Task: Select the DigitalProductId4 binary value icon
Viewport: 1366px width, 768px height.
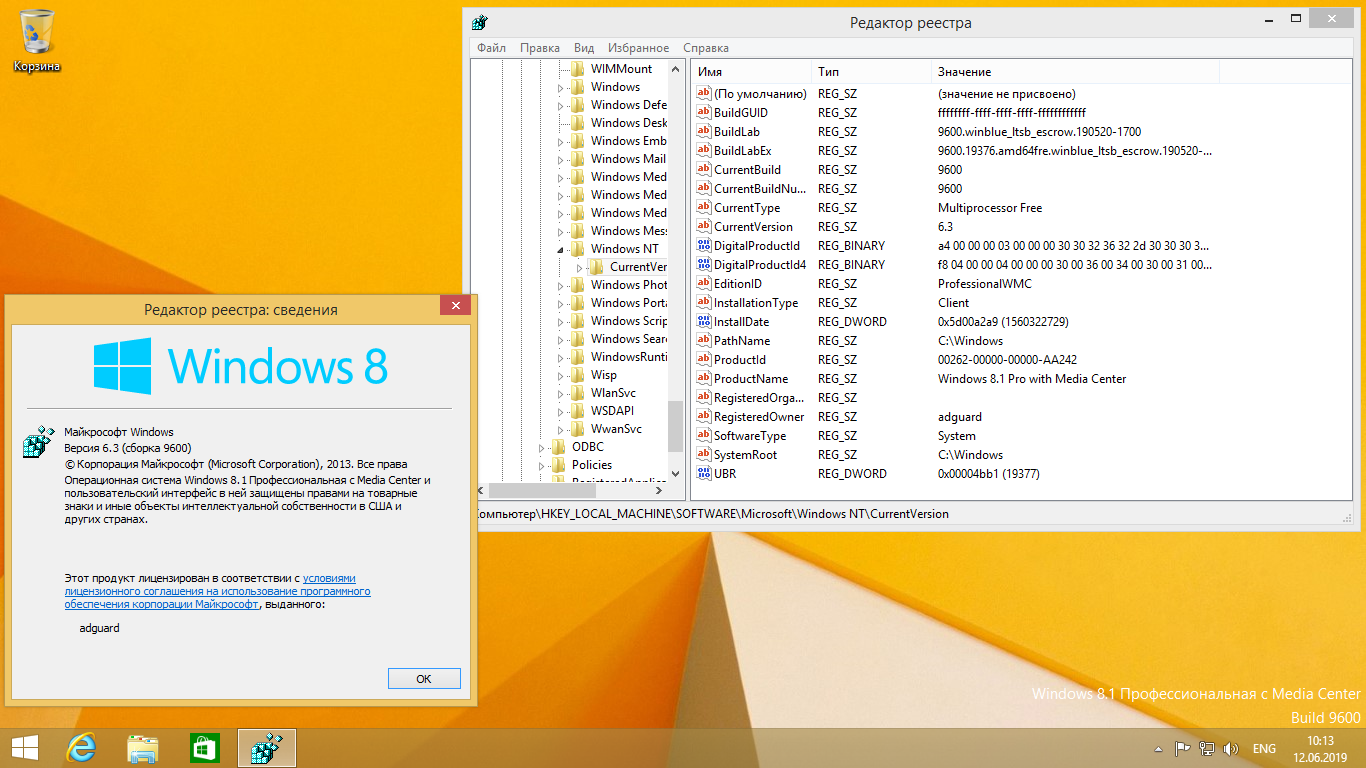Action: coord(704,265)
